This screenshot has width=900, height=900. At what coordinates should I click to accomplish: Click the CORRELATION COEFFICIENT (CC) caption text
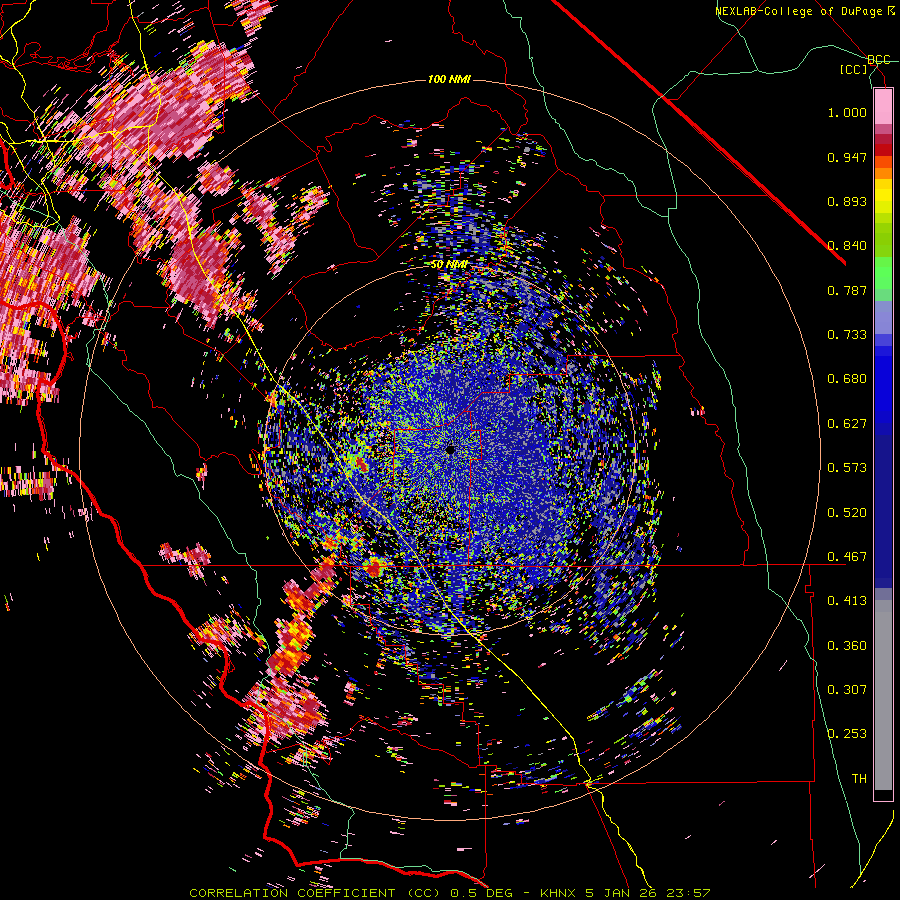[315, 893]
